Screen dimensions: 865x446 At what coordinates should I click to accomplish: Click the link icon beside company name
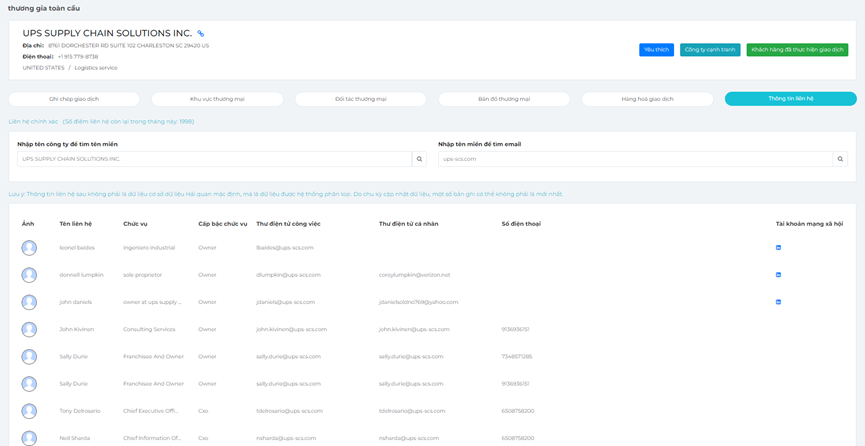click(x=201, y=34)
